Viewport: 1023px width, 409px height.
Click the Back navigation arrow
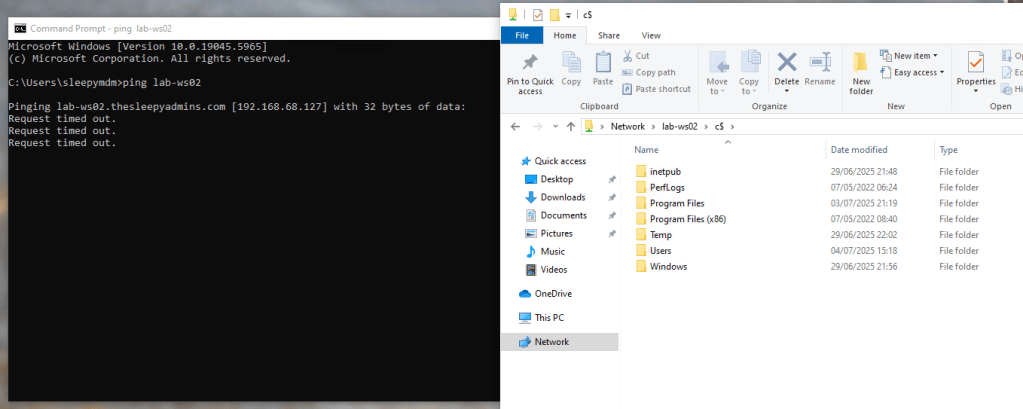[514, 126]
